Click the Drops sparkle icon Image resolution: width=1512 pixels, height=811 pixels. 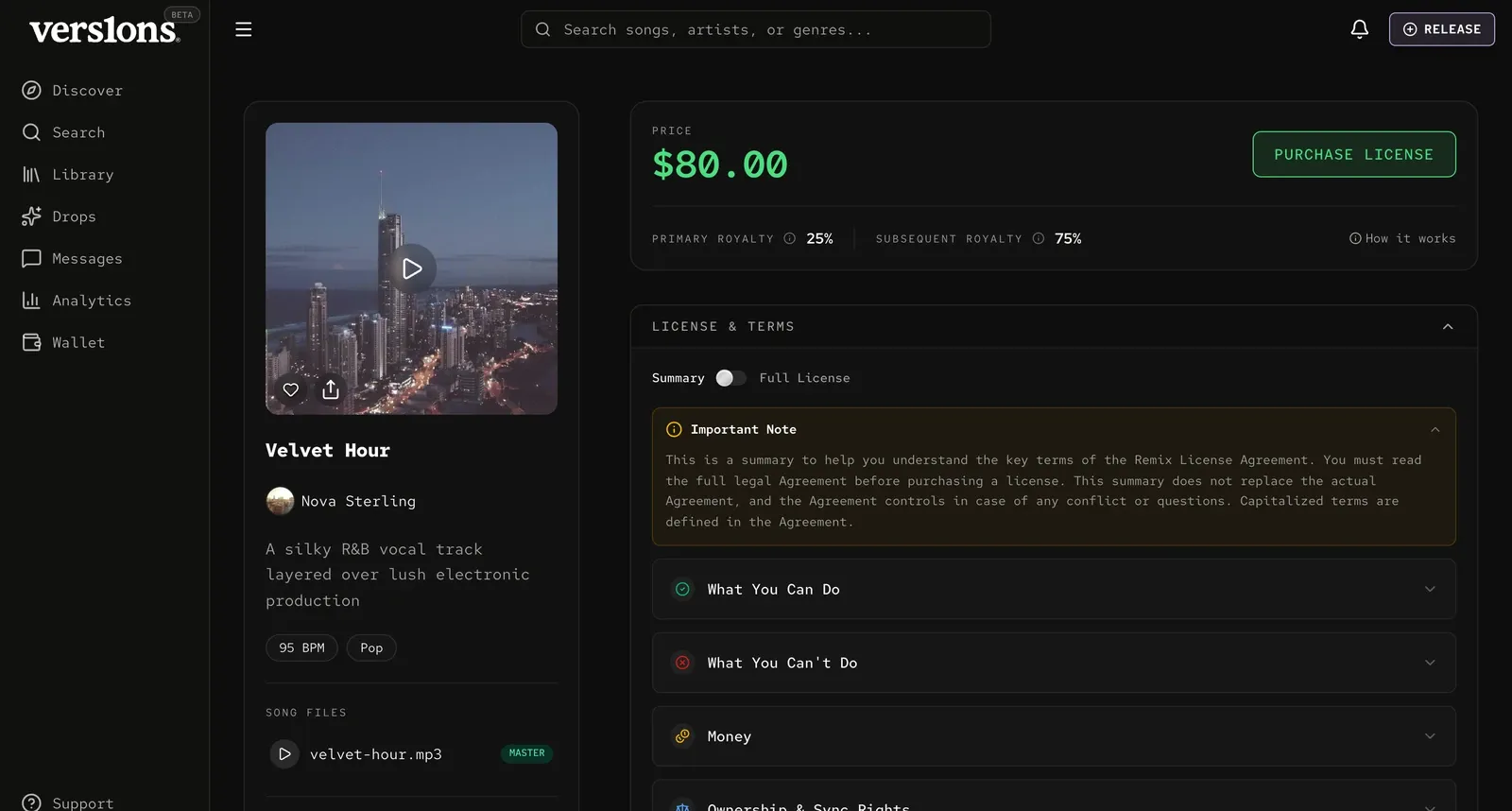tap(31, 216)
